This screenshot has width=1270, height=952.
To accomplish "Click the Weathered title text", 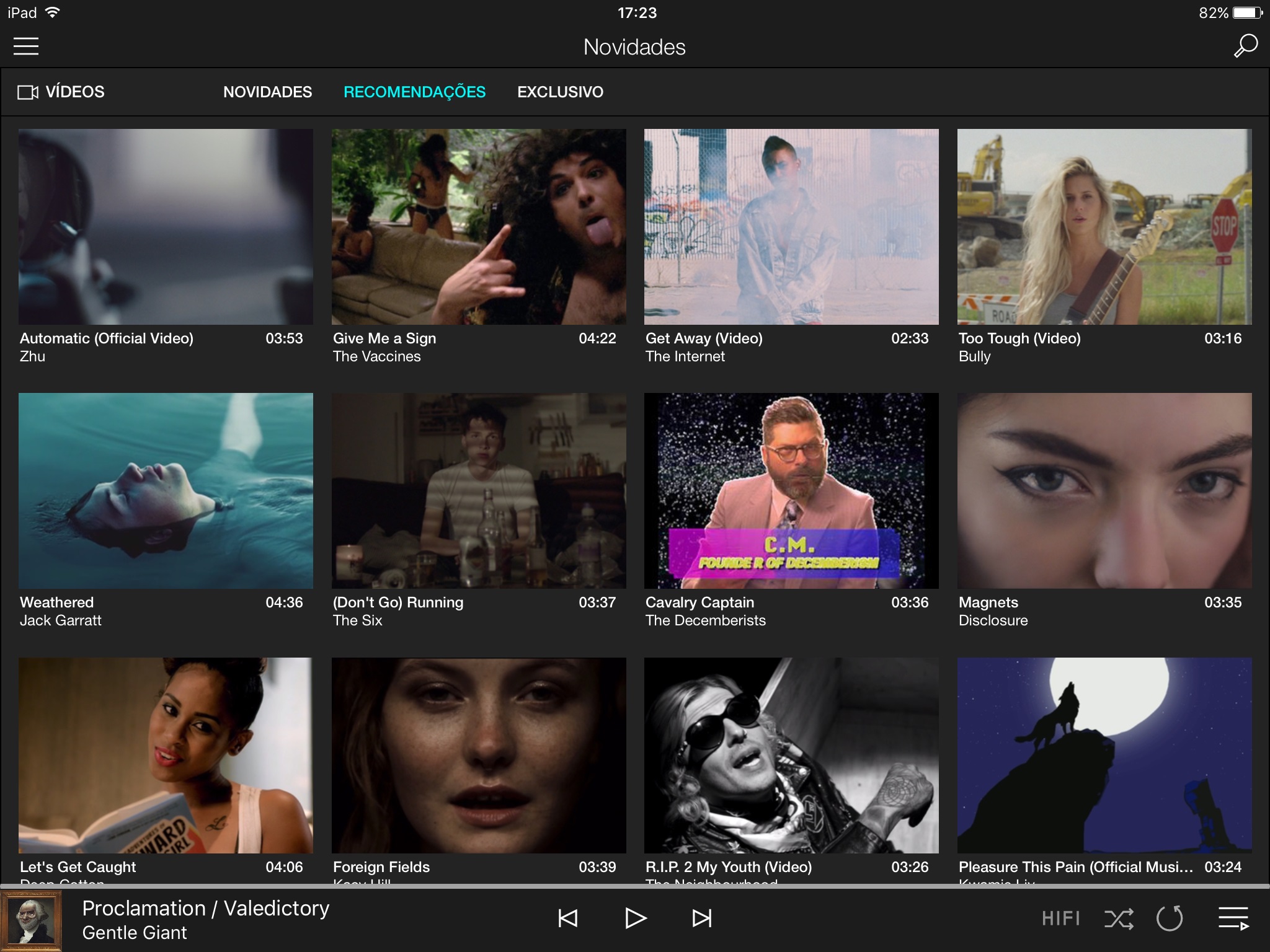I will click(x=57, y=602).
